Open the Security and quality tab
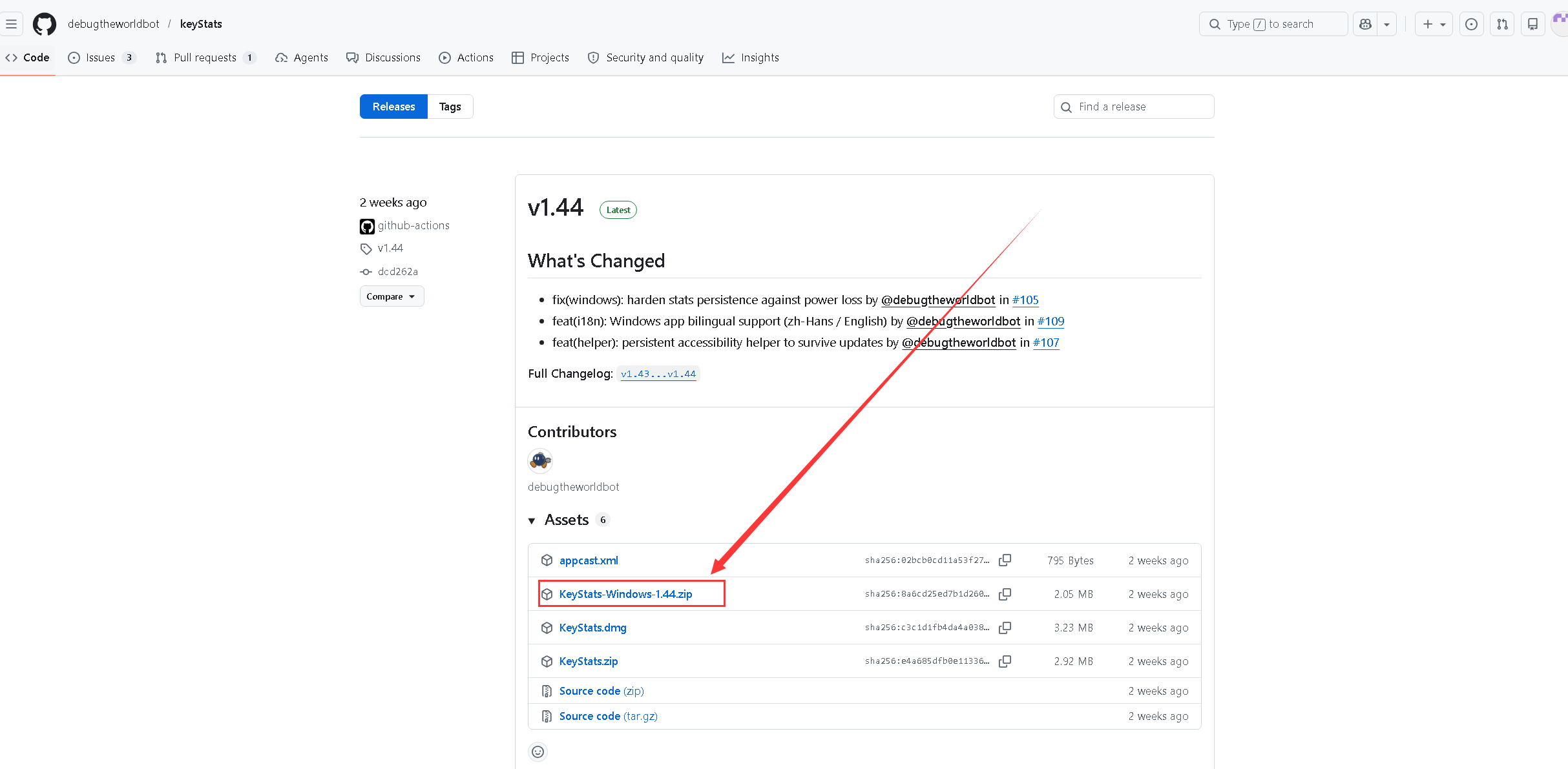 click(646, 57)
